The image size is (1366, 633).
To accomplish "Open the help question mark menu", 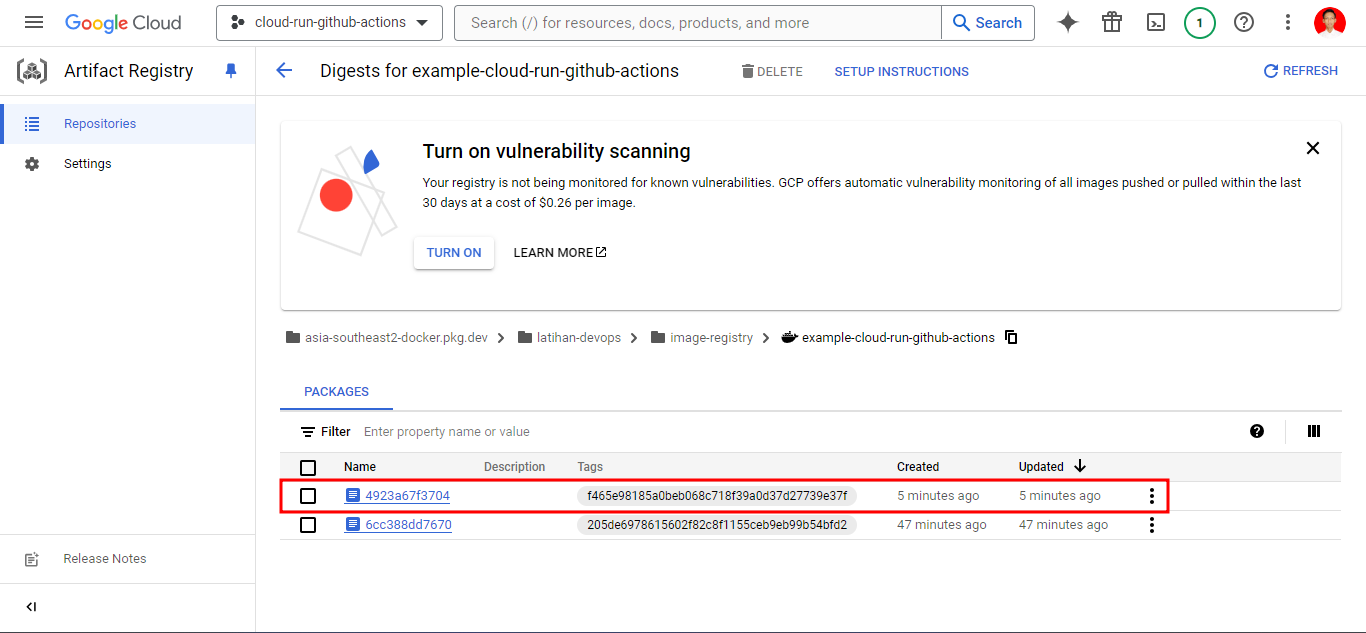I will tap(1244, 22).
